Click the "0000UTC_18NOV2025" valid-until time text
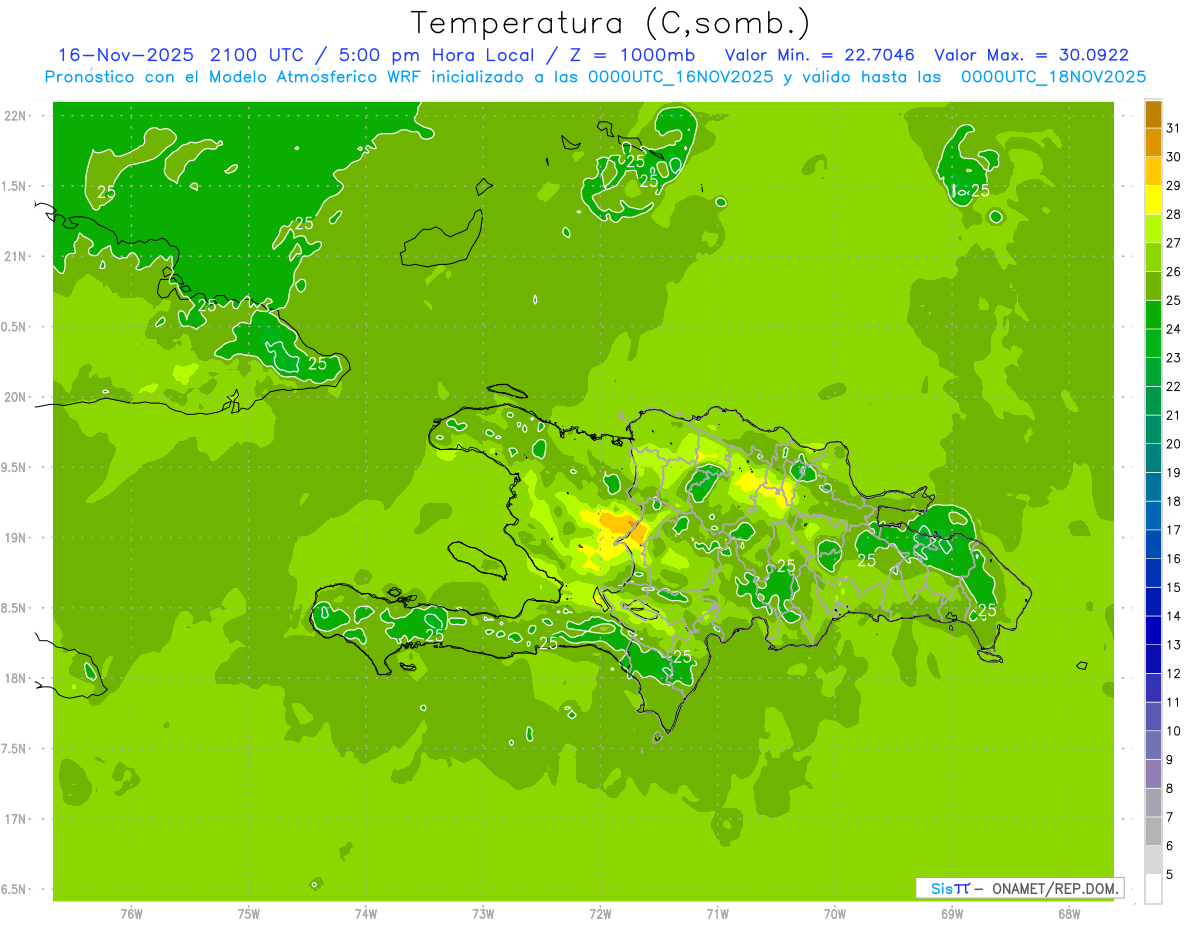1200x927 pixels. 1053,77
